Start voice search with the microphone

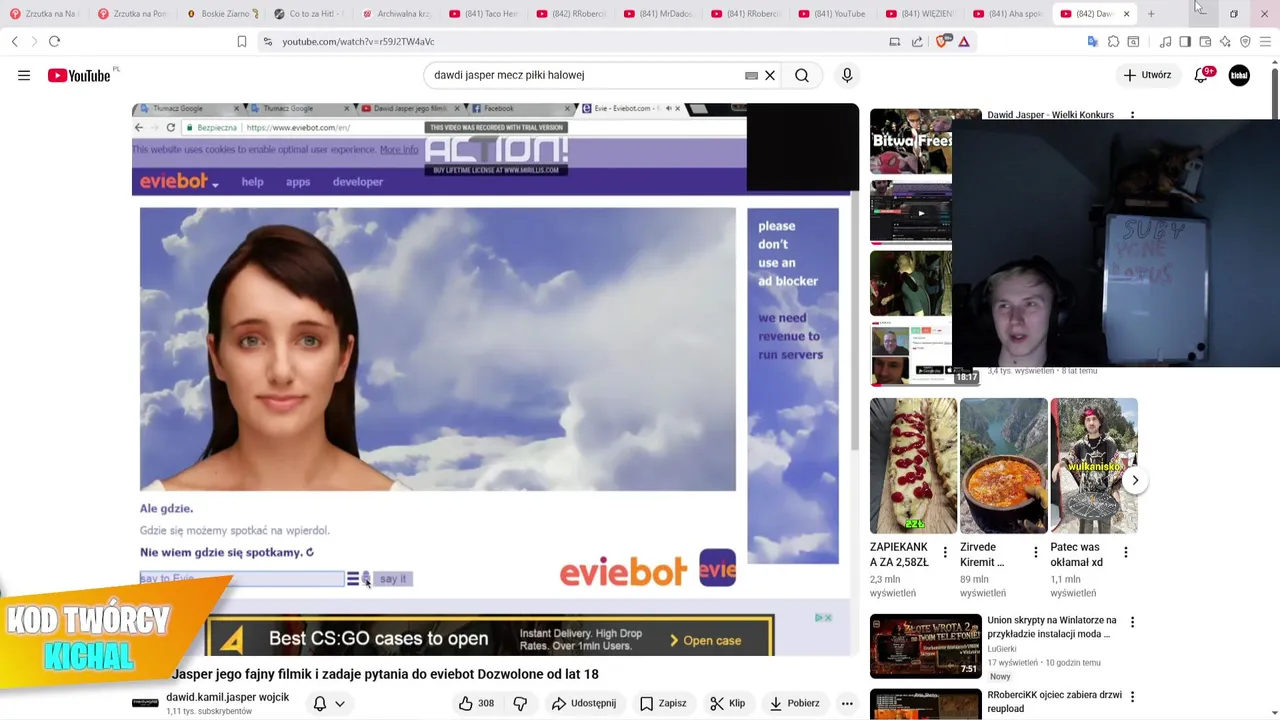(847, 75)
